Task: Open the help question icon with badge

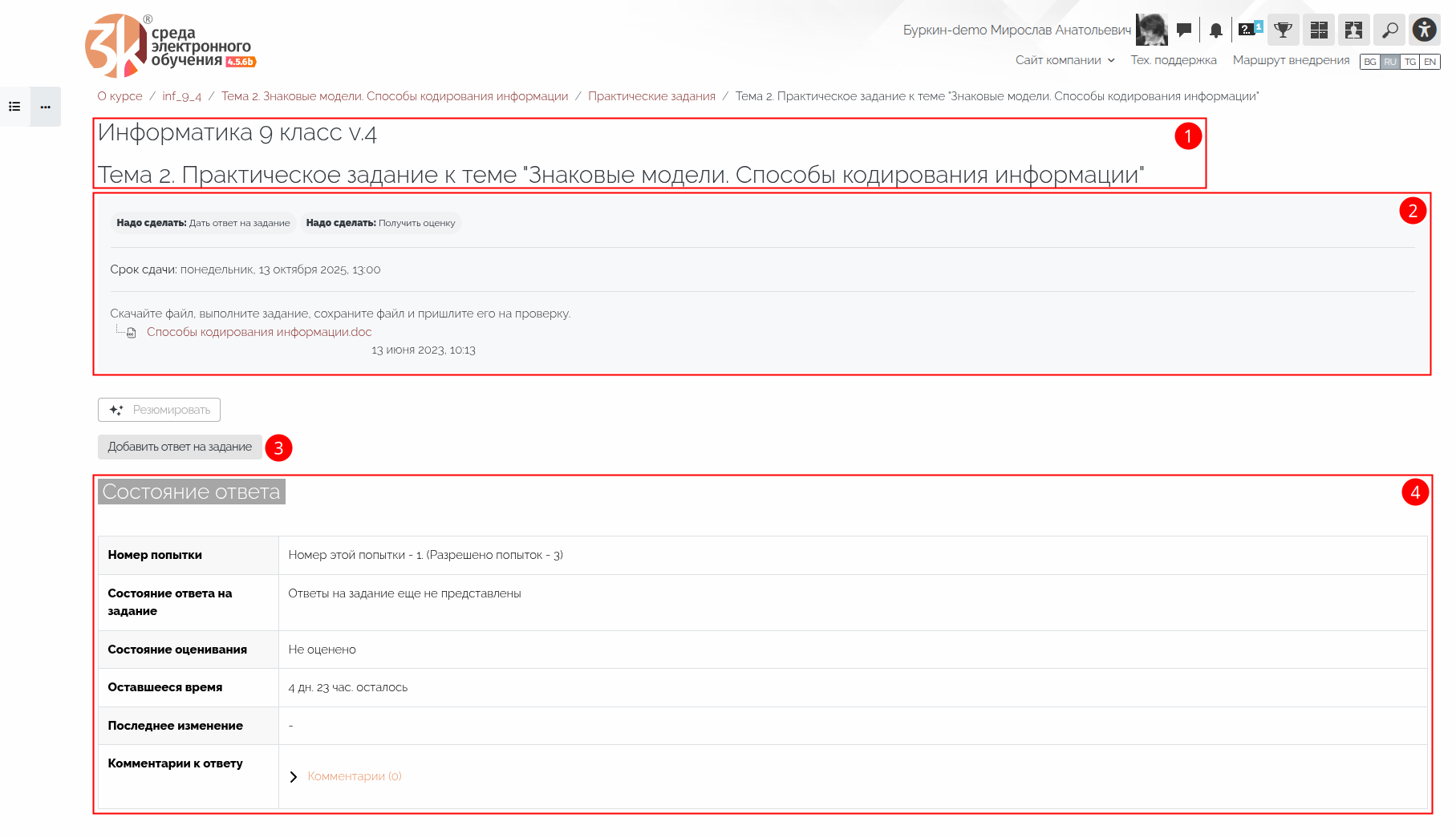Action: coord(1248,30)
